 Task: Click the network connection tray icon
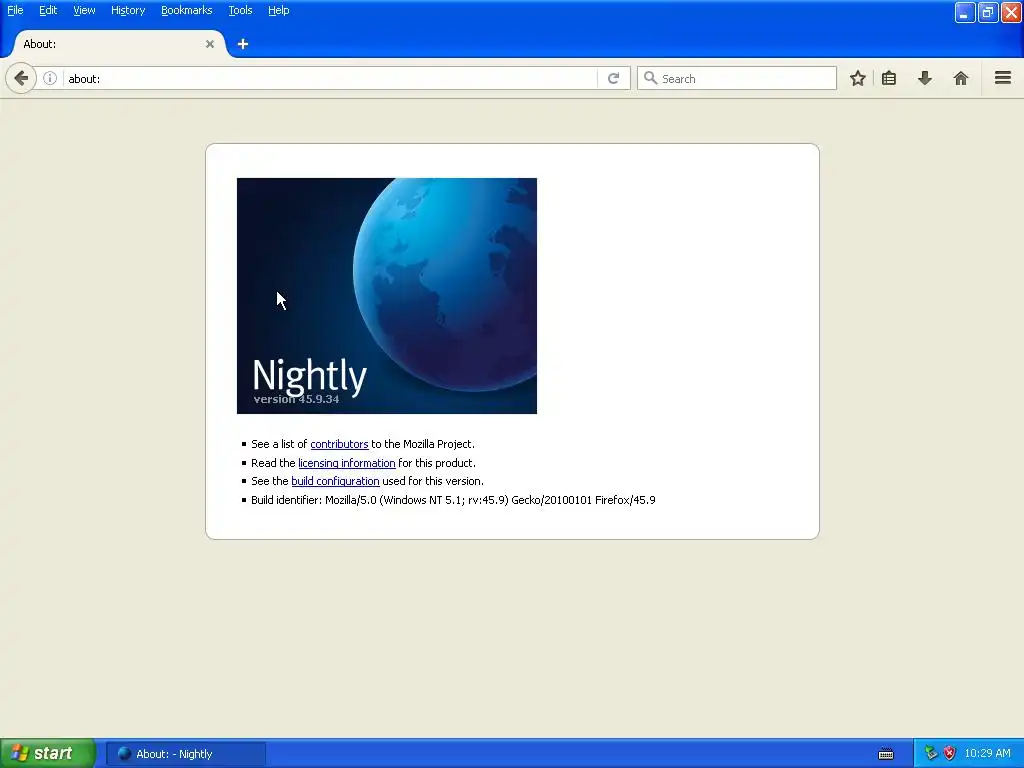click(x=931, y=753)
